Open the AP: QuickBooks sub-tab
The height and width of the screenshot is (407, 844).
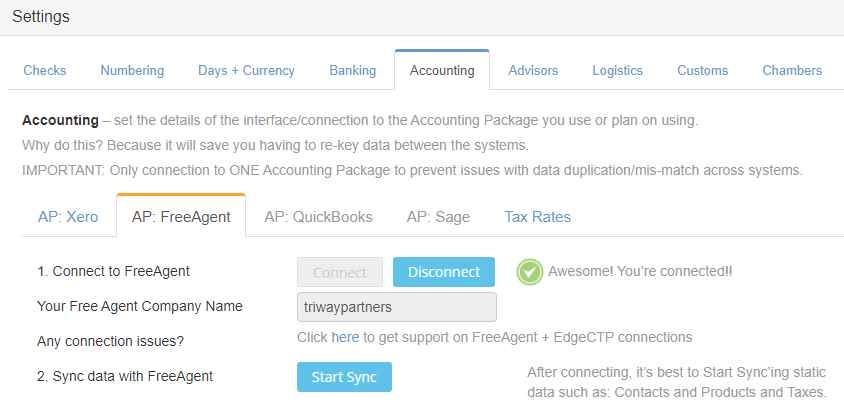[x=319, y=217]
